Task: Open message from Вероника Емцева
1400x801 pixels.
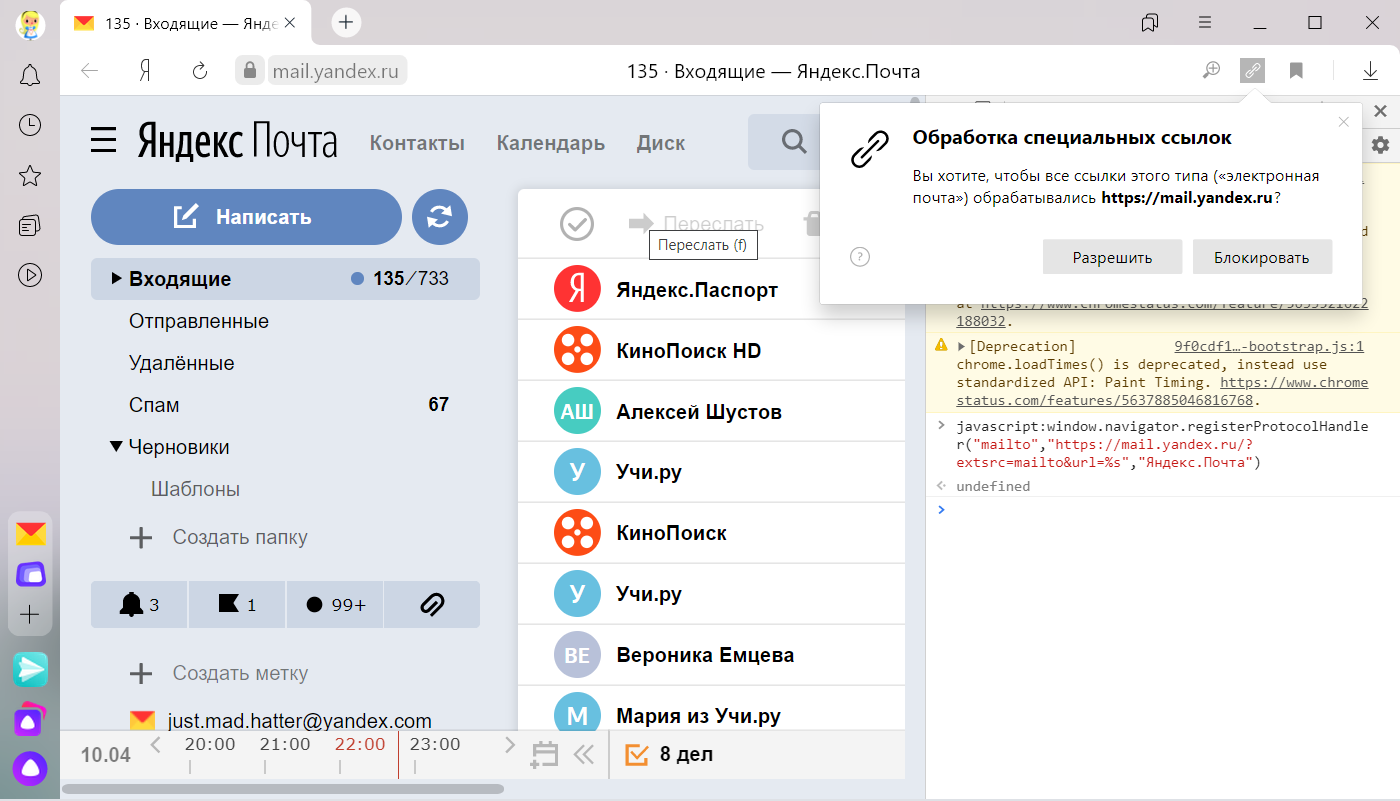Action: [711, 655]
